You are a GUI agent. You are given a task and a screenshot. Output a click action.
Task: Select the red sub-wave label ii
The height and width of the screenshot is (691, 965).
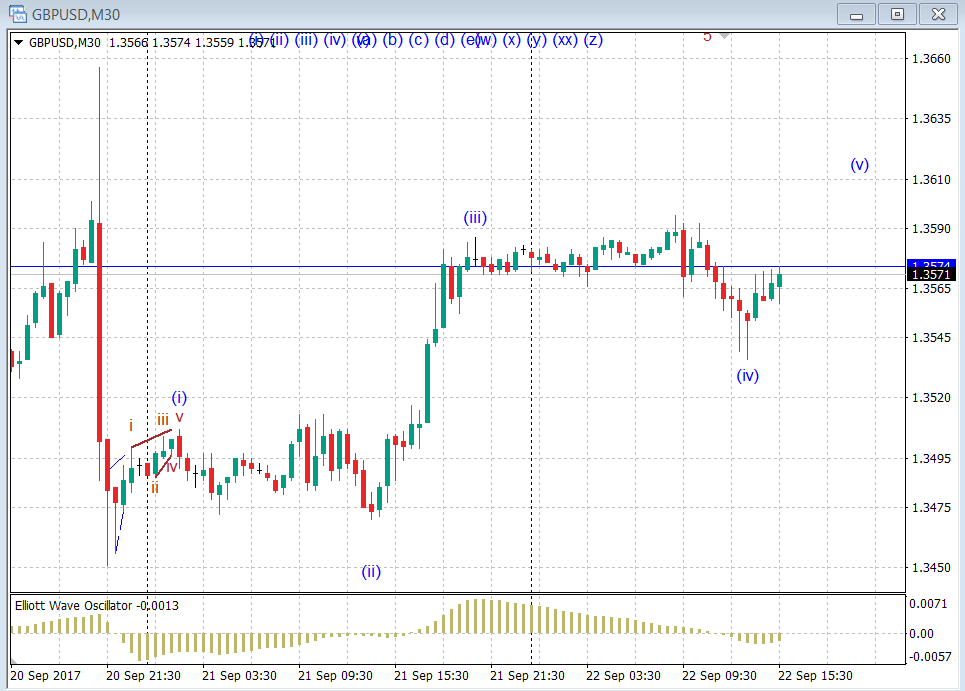click(155, 488)
